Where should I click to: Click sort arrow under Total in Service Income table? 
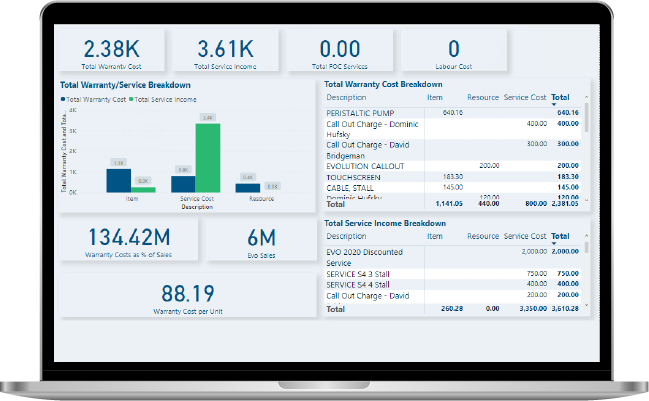554,243
